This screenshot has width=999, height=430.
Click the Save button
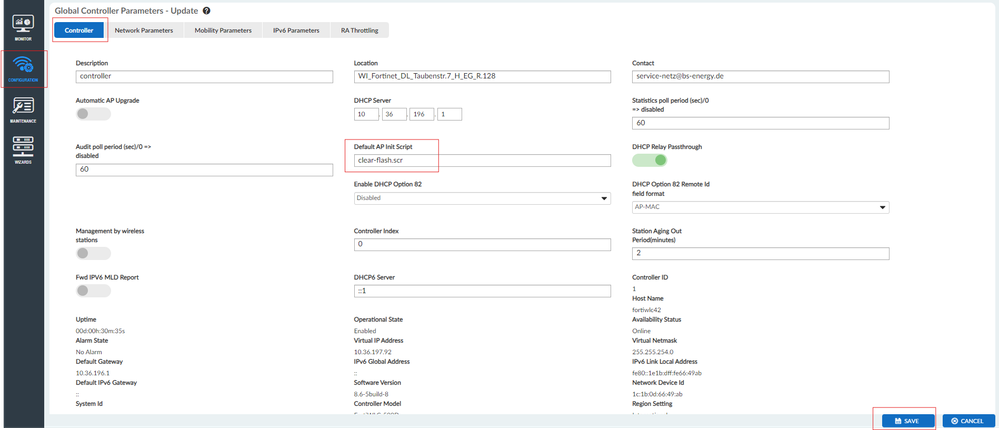[906, 421]
